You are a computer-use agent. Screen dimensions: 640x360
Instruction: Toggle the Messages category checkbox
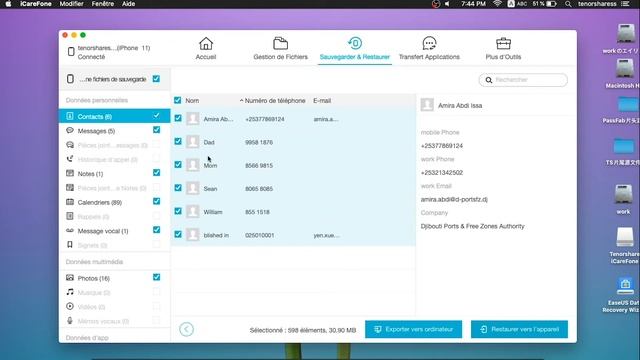coord(156,130)
